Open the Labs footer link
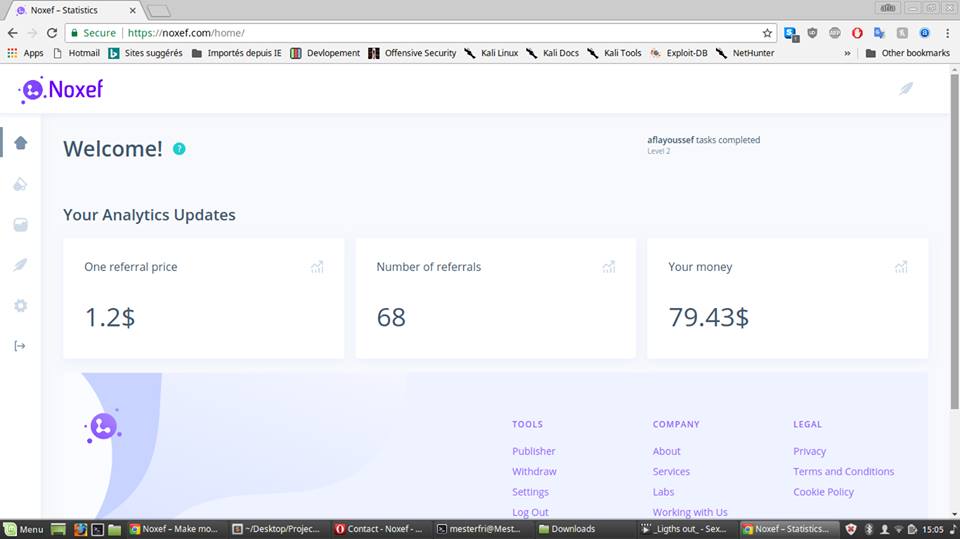This screenshot has width=960, height=539. click(x=663, y=492)
